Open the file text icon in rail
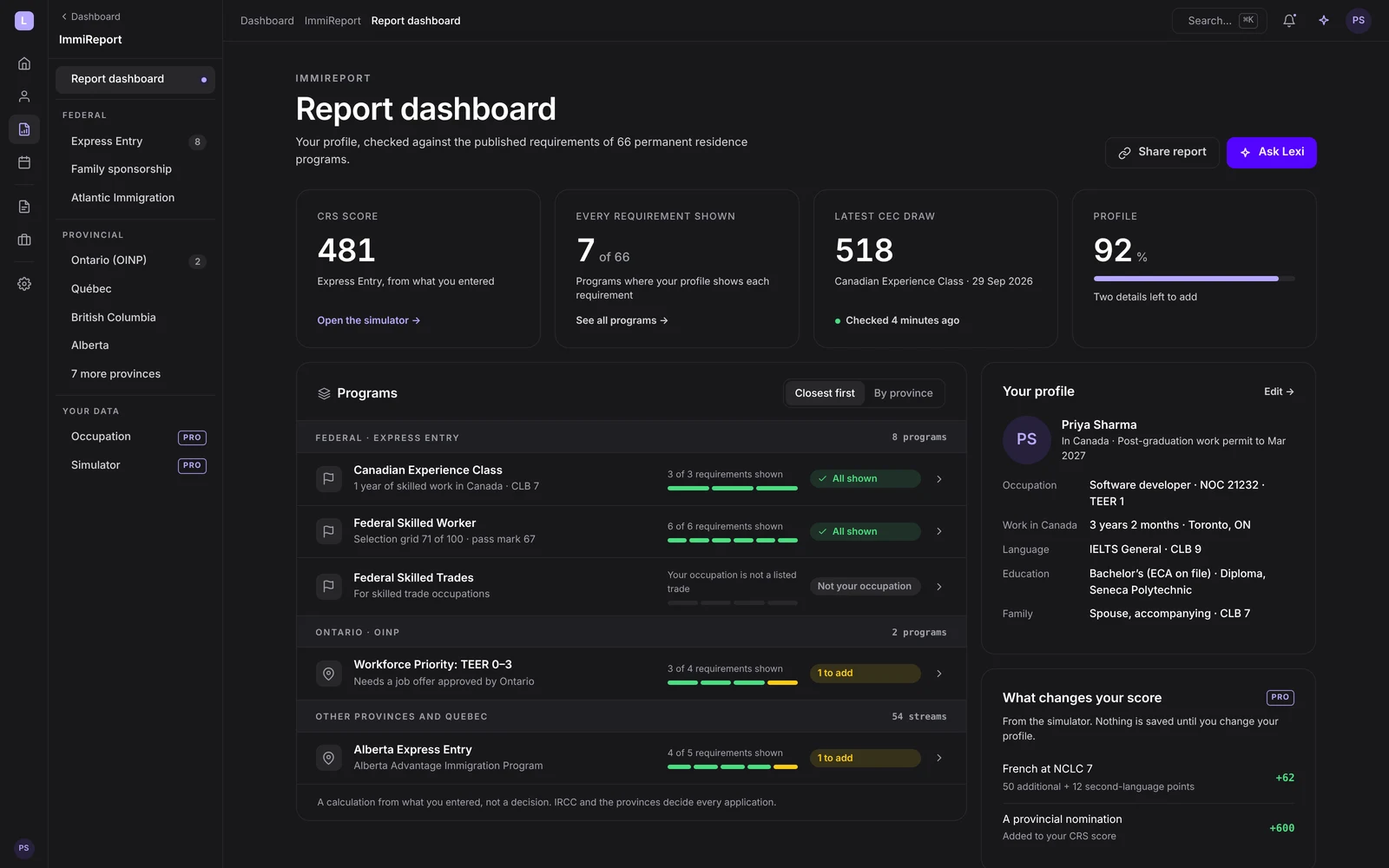This screenshot has width=1389, height=868. (x=24, y=207)
